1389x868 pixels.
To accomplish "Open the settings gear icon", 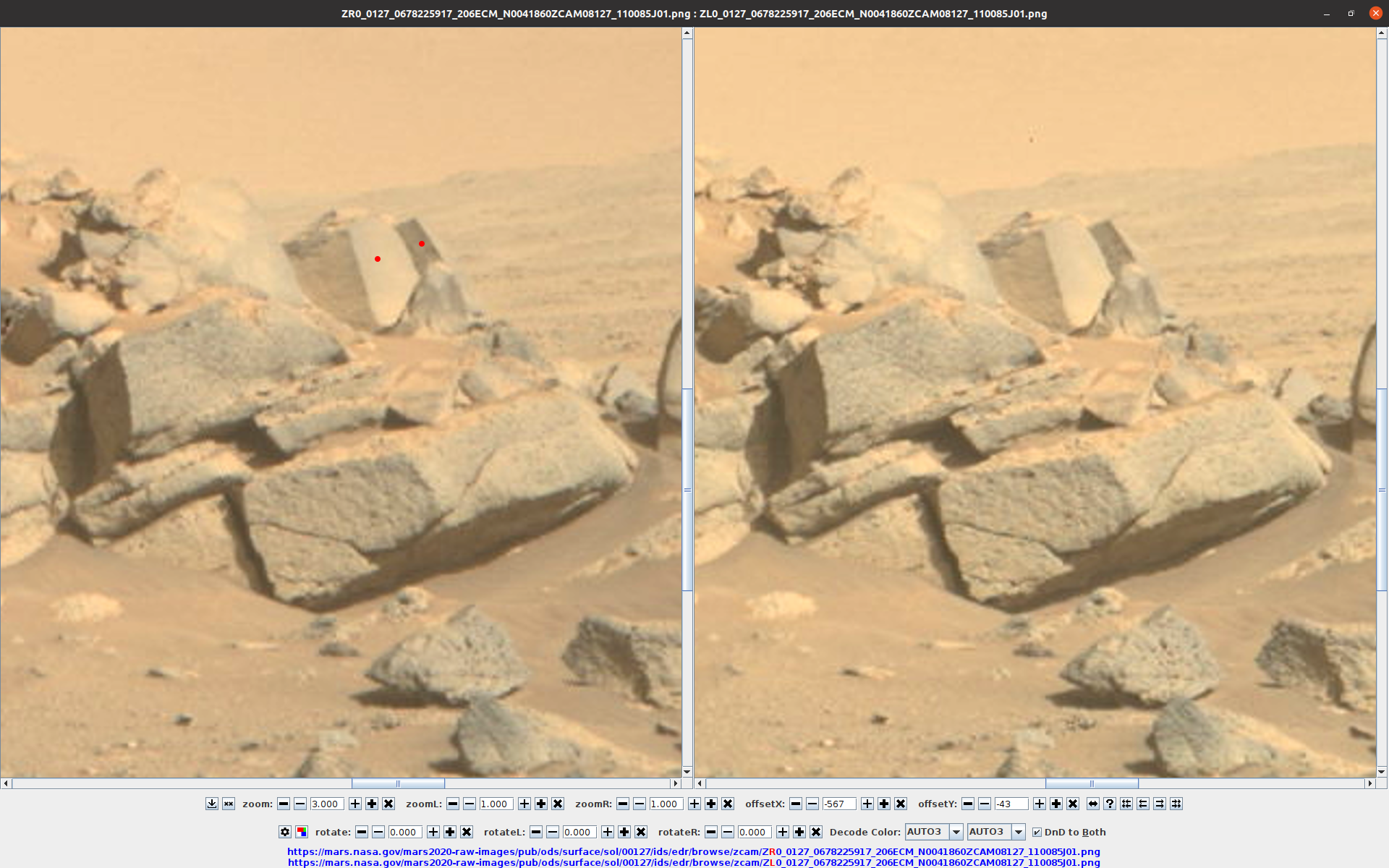I will 285,832.
